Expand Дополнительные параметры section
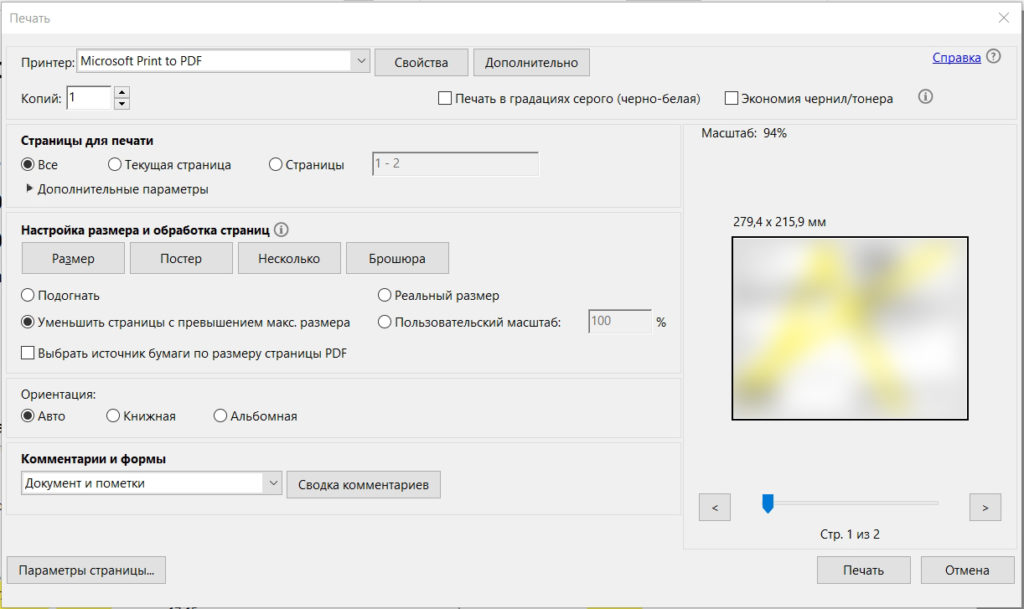The width and height of the screenshot is (1024, 609). tap(30, 189)
